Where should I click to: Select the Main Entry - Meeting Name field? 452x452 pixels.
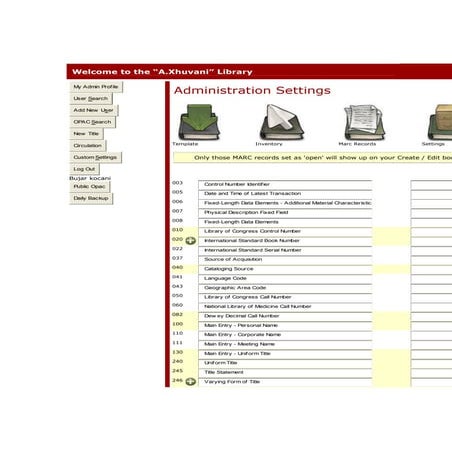[x=285, y=344]
